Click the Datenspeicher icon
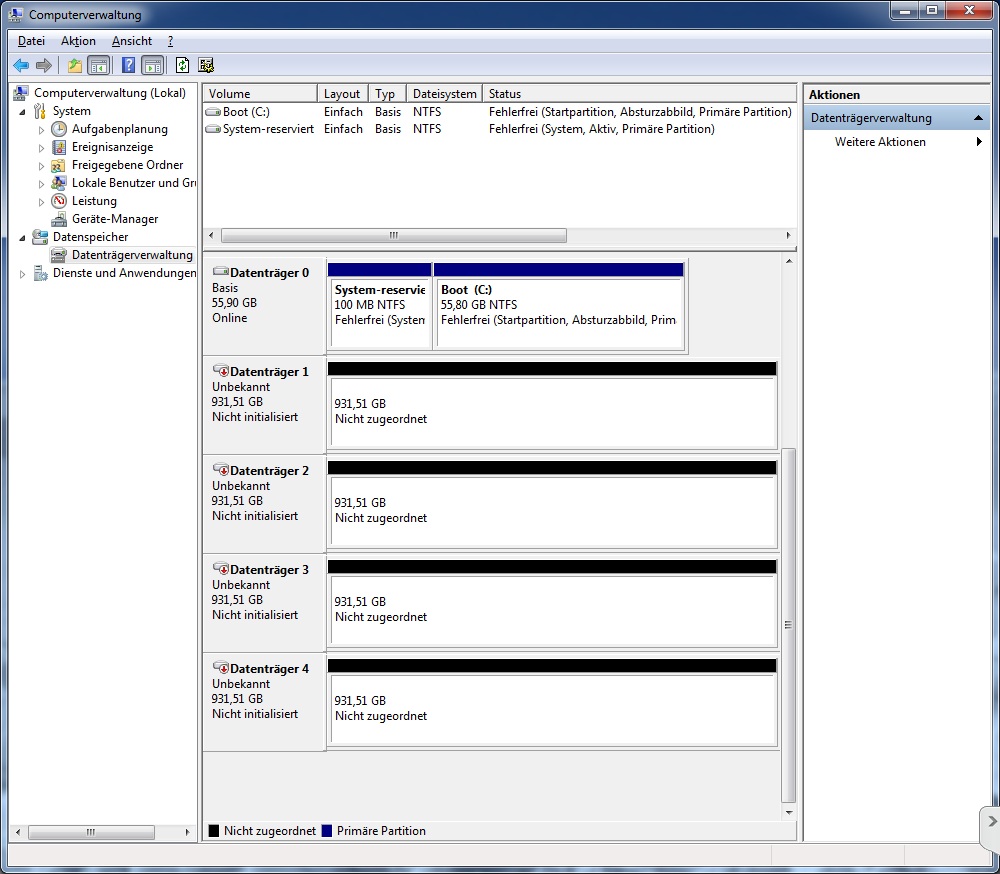Screen dimensions: 1000x874 40,237
